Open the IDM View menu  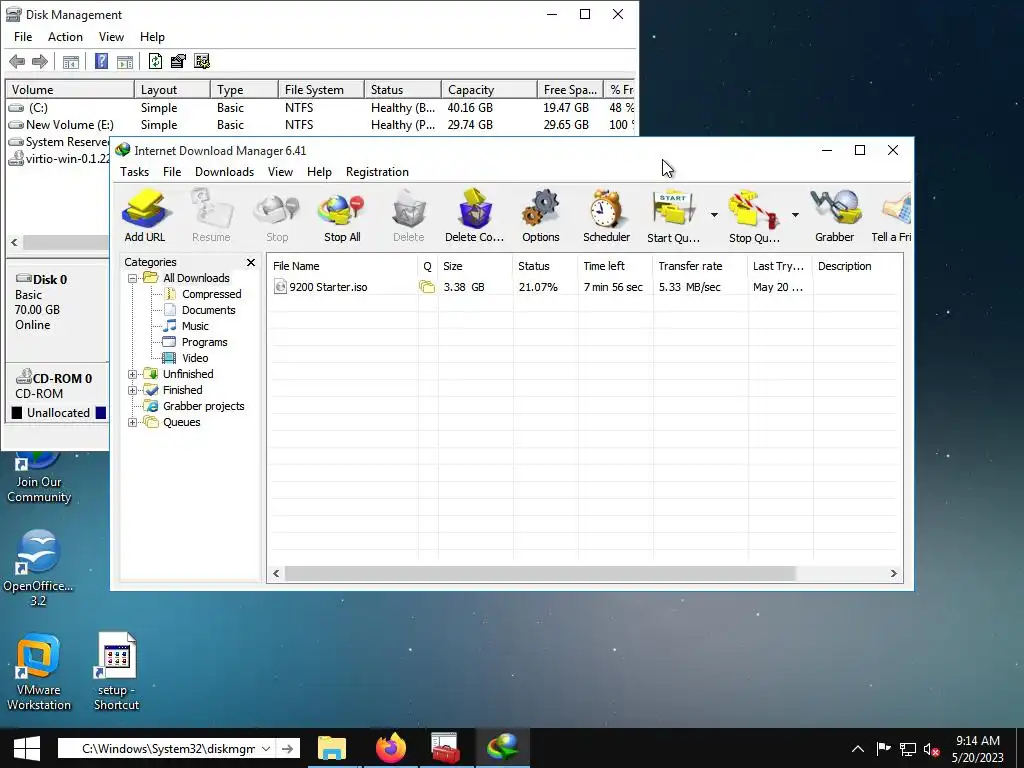tap(280, 172)
